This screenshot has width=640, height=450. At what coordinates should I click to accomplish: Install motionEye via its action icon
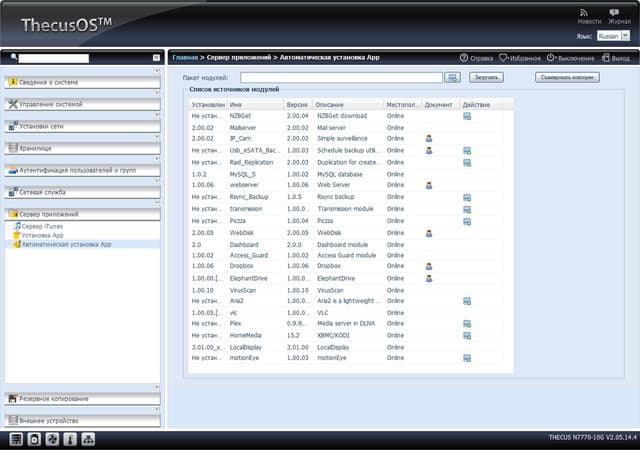pos(467,358)
